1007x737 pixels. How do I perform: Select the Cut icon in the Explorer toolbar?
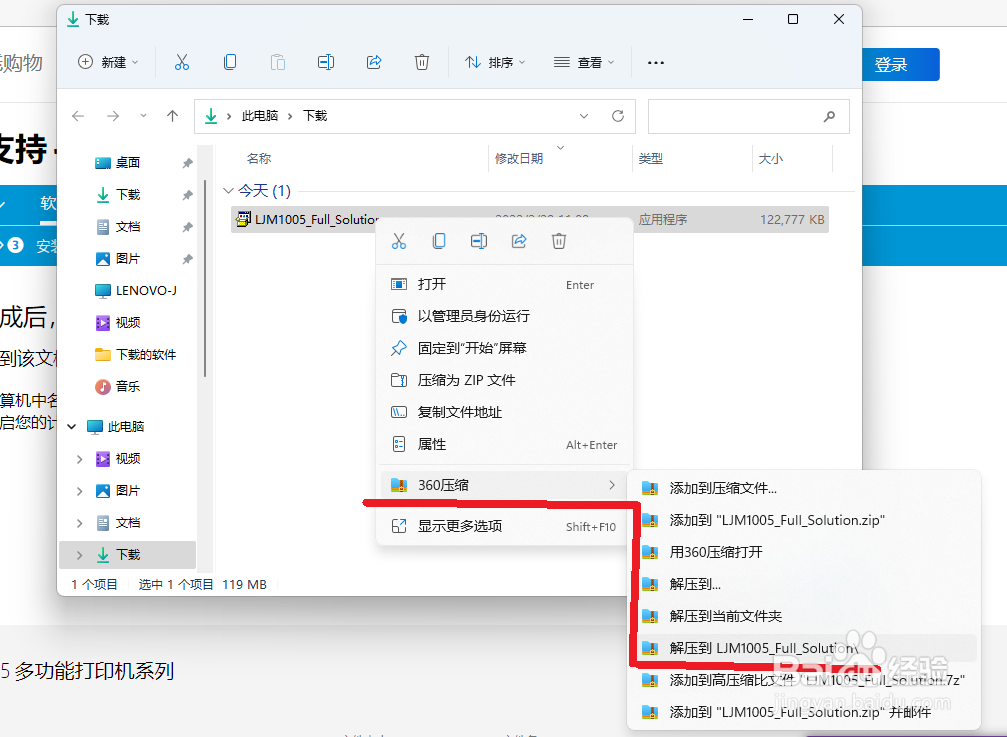click(x=182, y=62)
